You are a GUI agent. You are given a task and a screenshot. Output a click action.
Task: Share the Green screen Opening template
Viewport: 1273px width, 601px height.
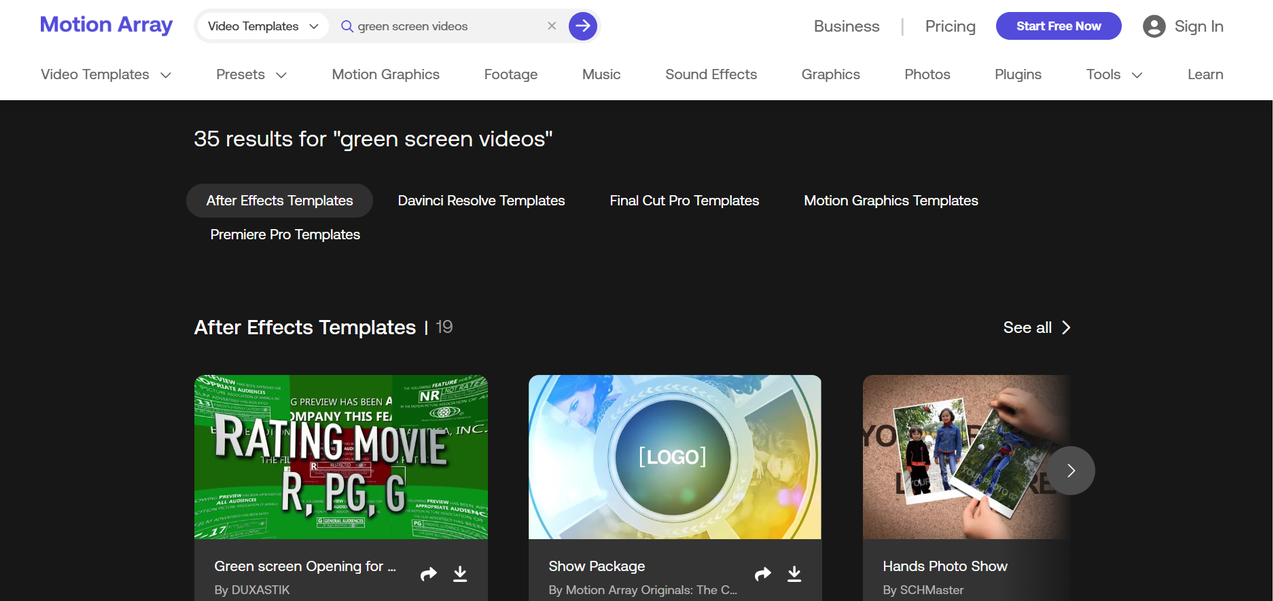pyautogui.click(x=429, y=574)
